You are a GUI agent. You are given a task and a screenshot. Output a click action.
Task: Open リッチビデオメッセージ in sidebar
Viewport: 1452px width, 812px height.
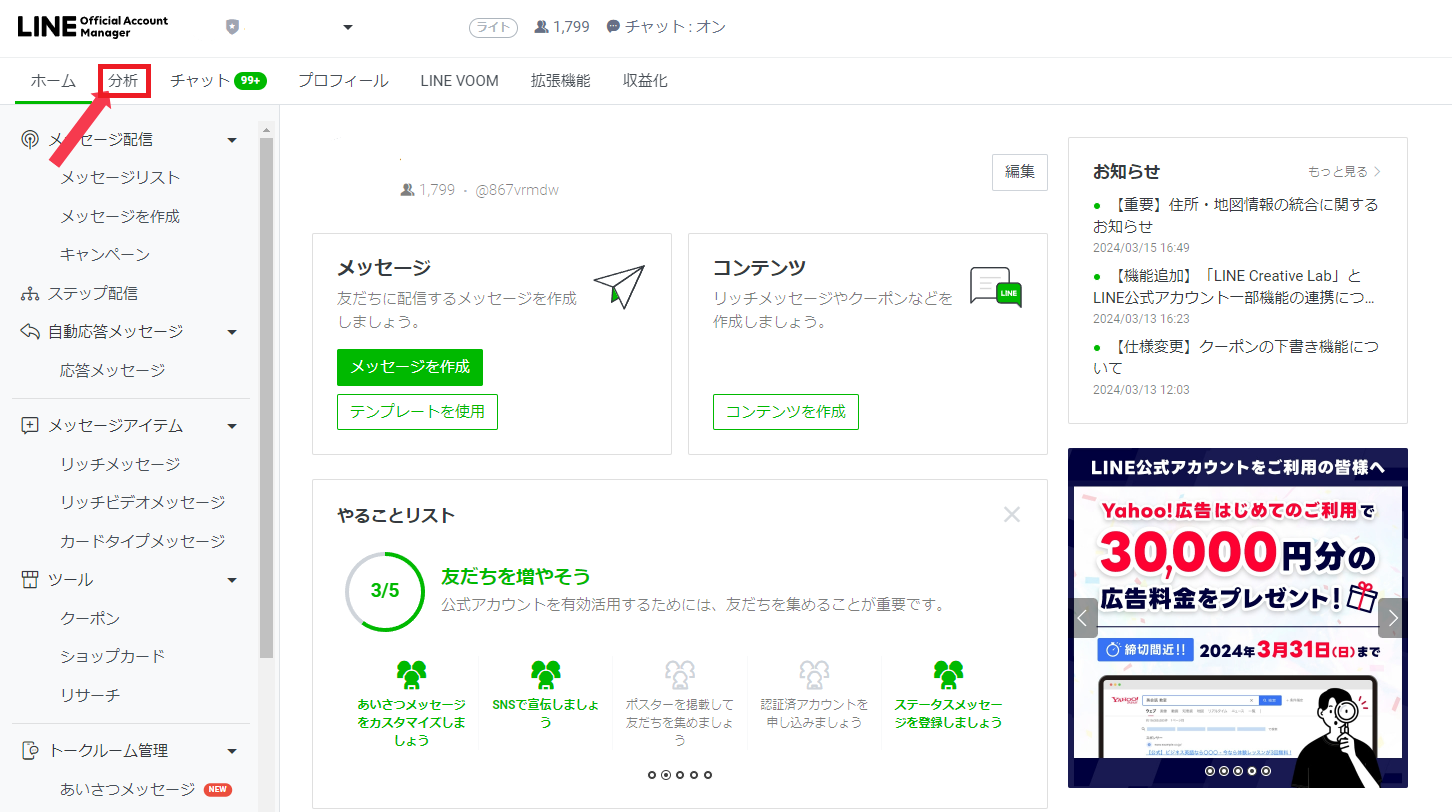(143, 502)
